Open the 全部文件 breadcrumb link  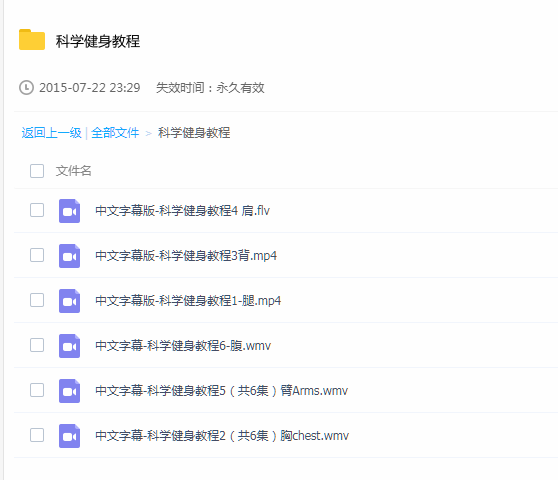coord(115,133)
